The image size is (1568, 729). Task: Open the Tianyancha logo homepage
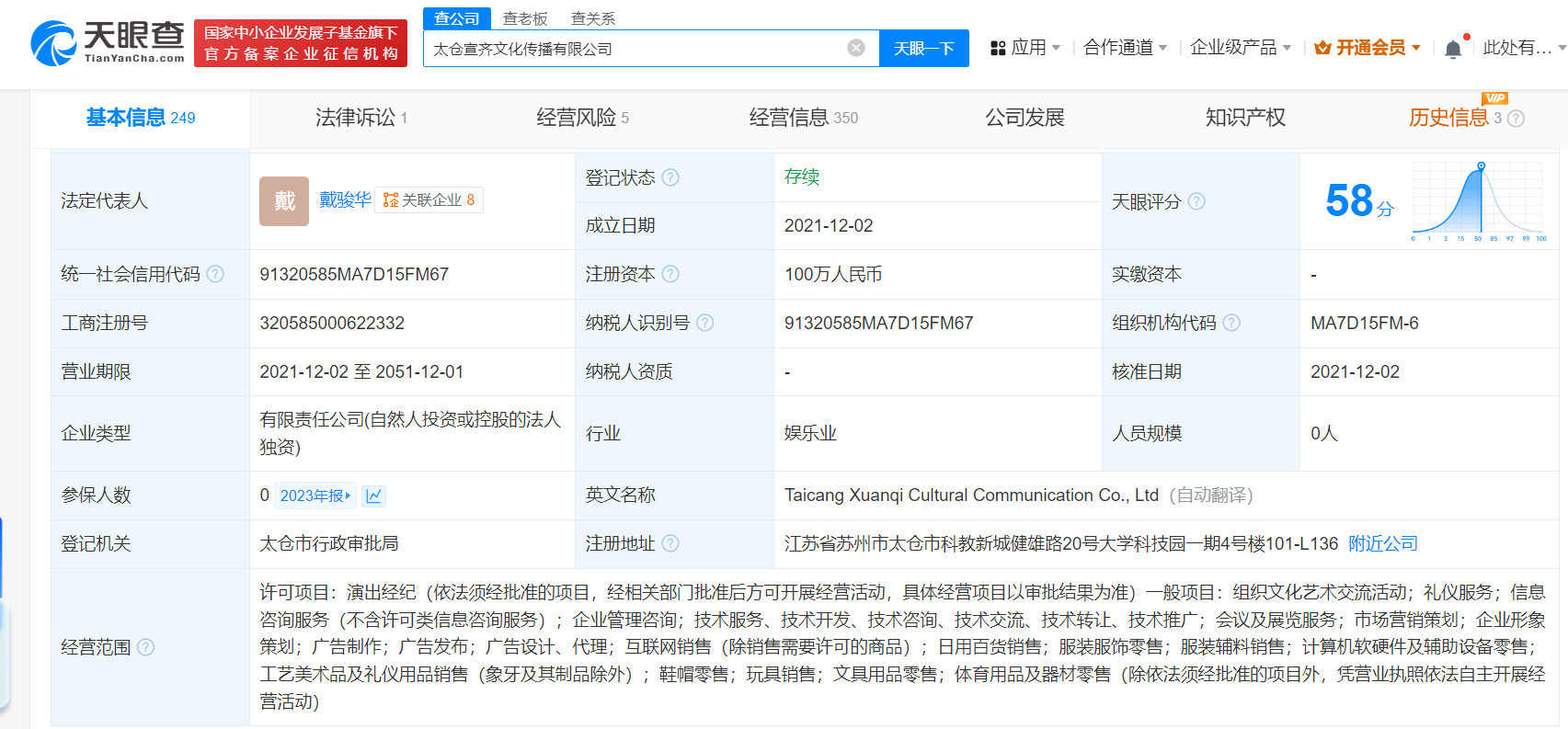tap(108, 43)
